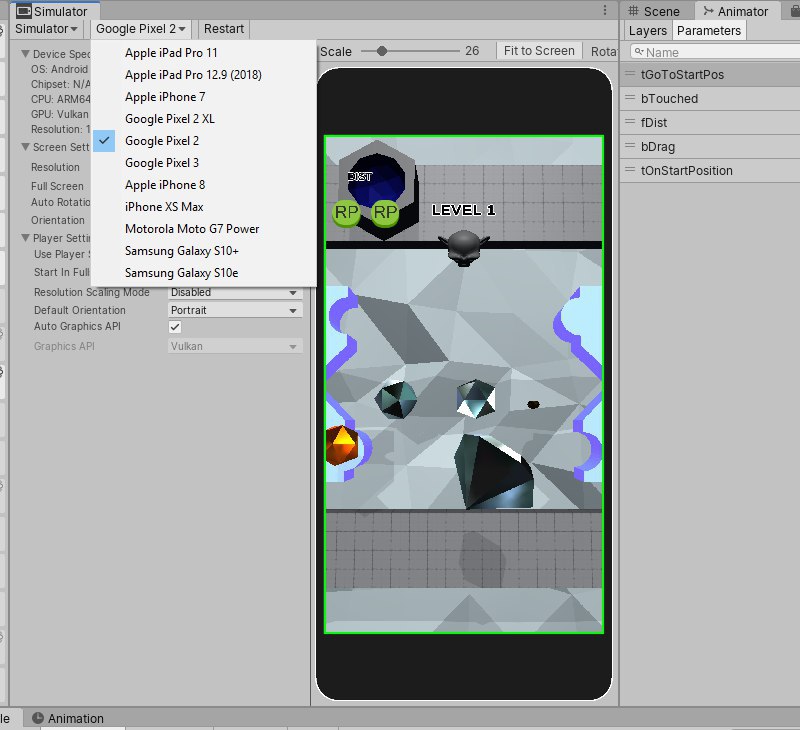Open Simulator tab options kebab menu

(x=605, y=10)
